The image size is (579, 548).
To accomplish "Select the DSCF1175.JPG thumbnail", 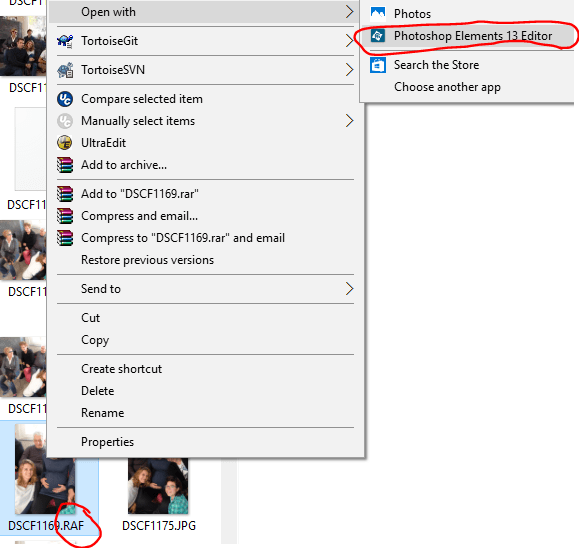I will [x=158, y=486].
